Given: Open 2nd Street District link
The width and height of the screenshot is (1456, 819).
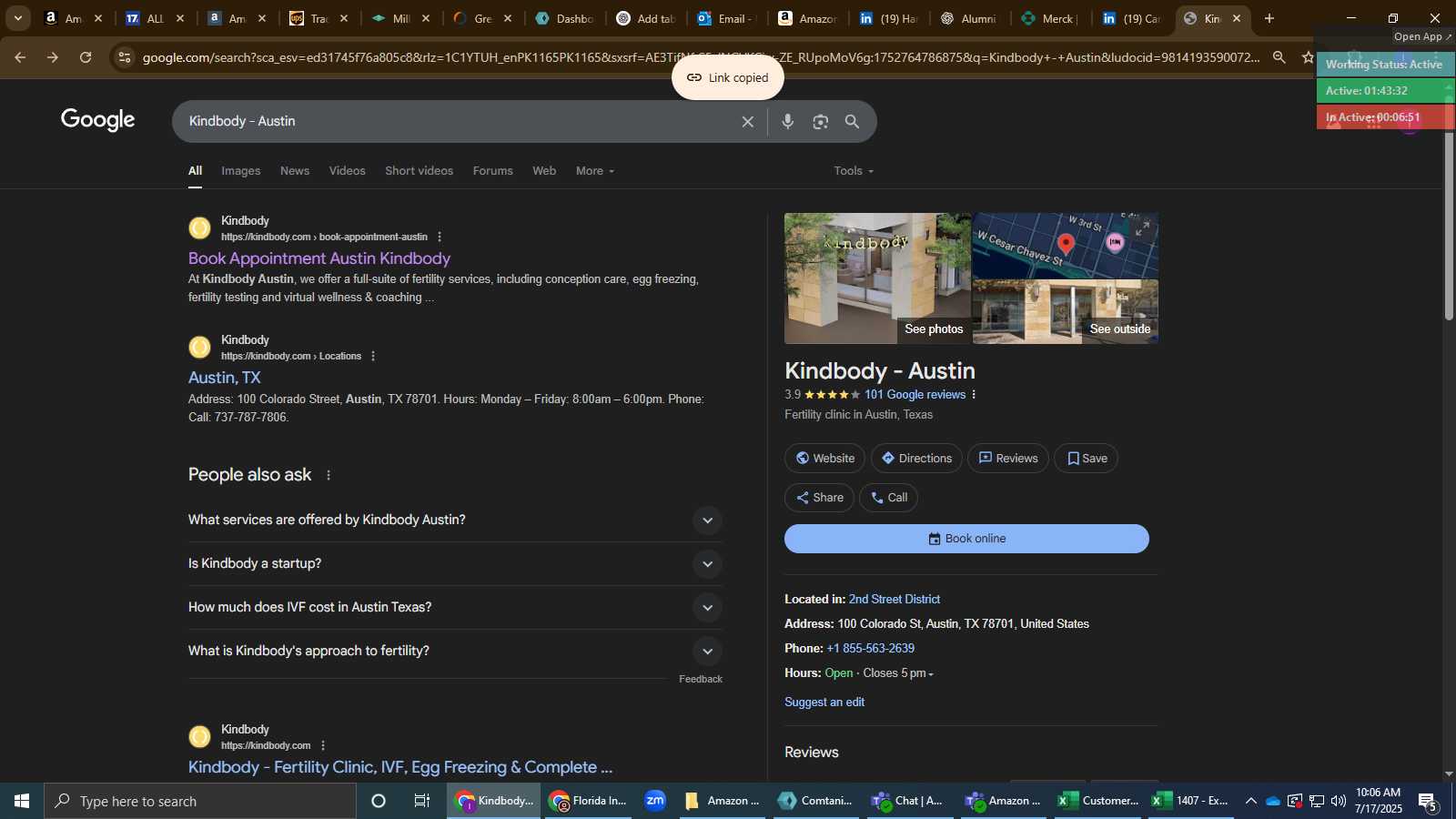Looking at the screenshot, I should [x=895, y=600].
